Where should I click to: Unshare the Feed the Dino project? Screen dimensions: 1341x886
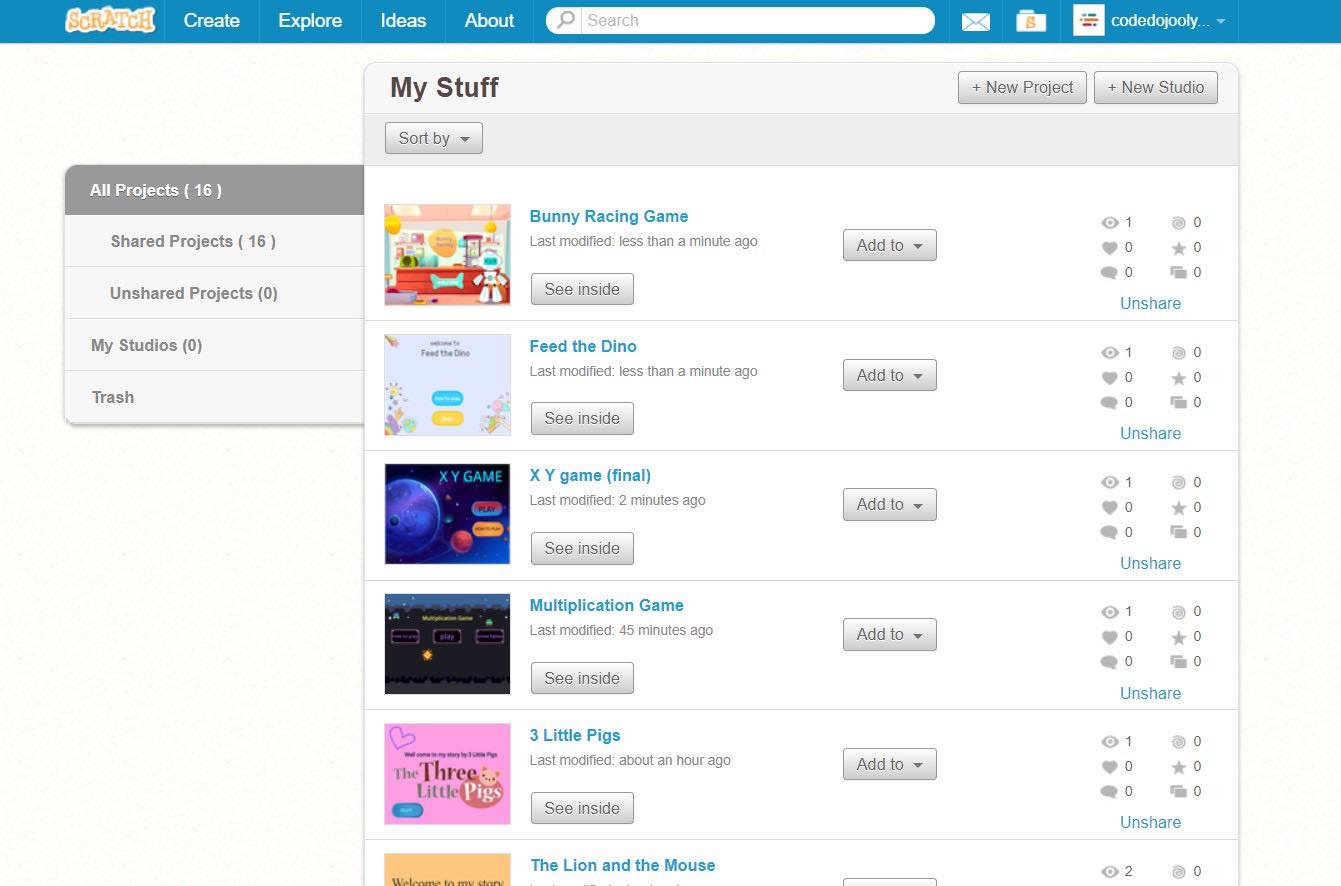coord(1150,433)
